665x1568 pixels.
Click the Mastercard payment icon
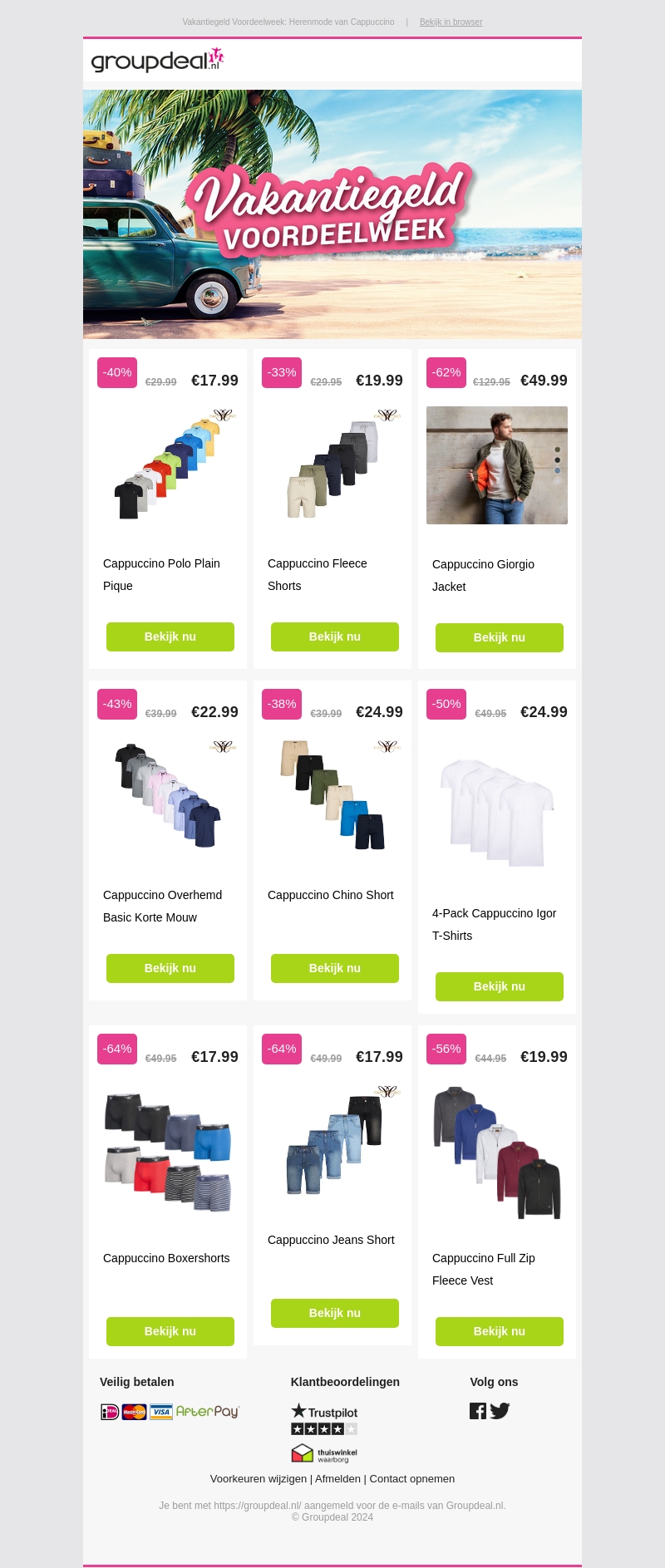tap(134, 1412)
